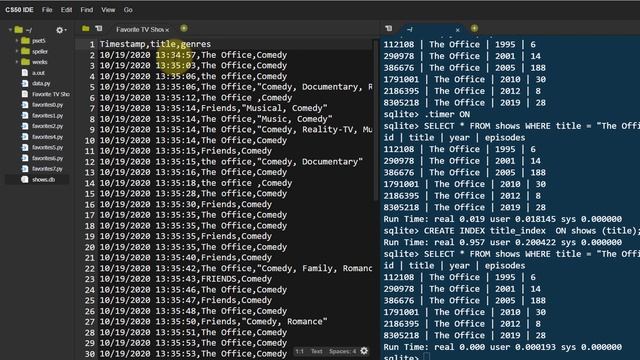Viewport: 640px width, 360px height.
Task: Expand the pset5 folder arrow
Action: [x=17, y=40]
